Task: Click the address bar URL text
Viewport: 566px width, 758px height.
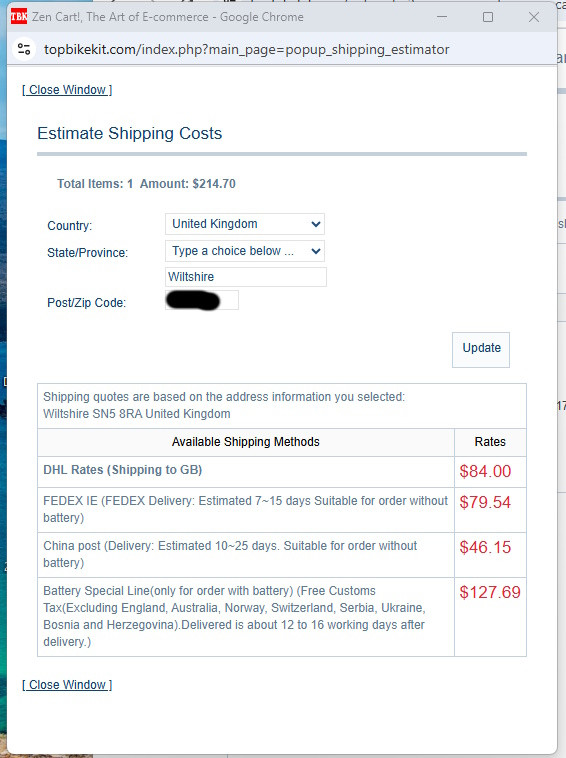Action: 247,49
